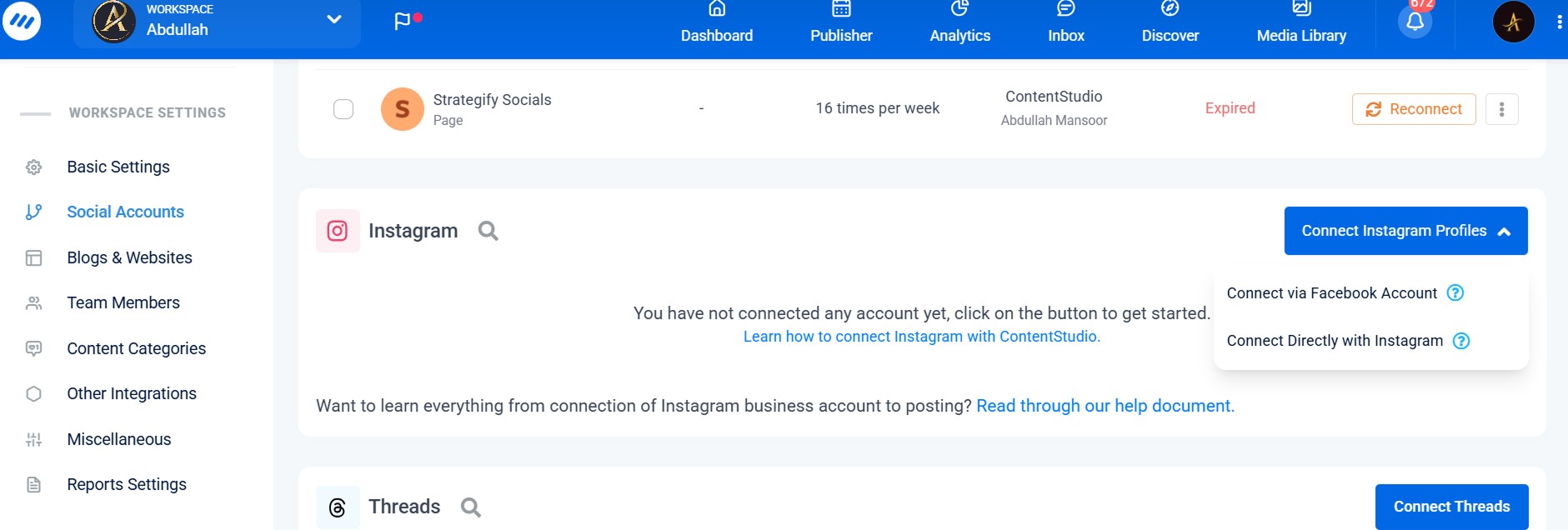The width and height of the screenshot is (1568, 530).
Task: Click the 16 times per week text
Action: pyautogui.click(x=878, y=108)
